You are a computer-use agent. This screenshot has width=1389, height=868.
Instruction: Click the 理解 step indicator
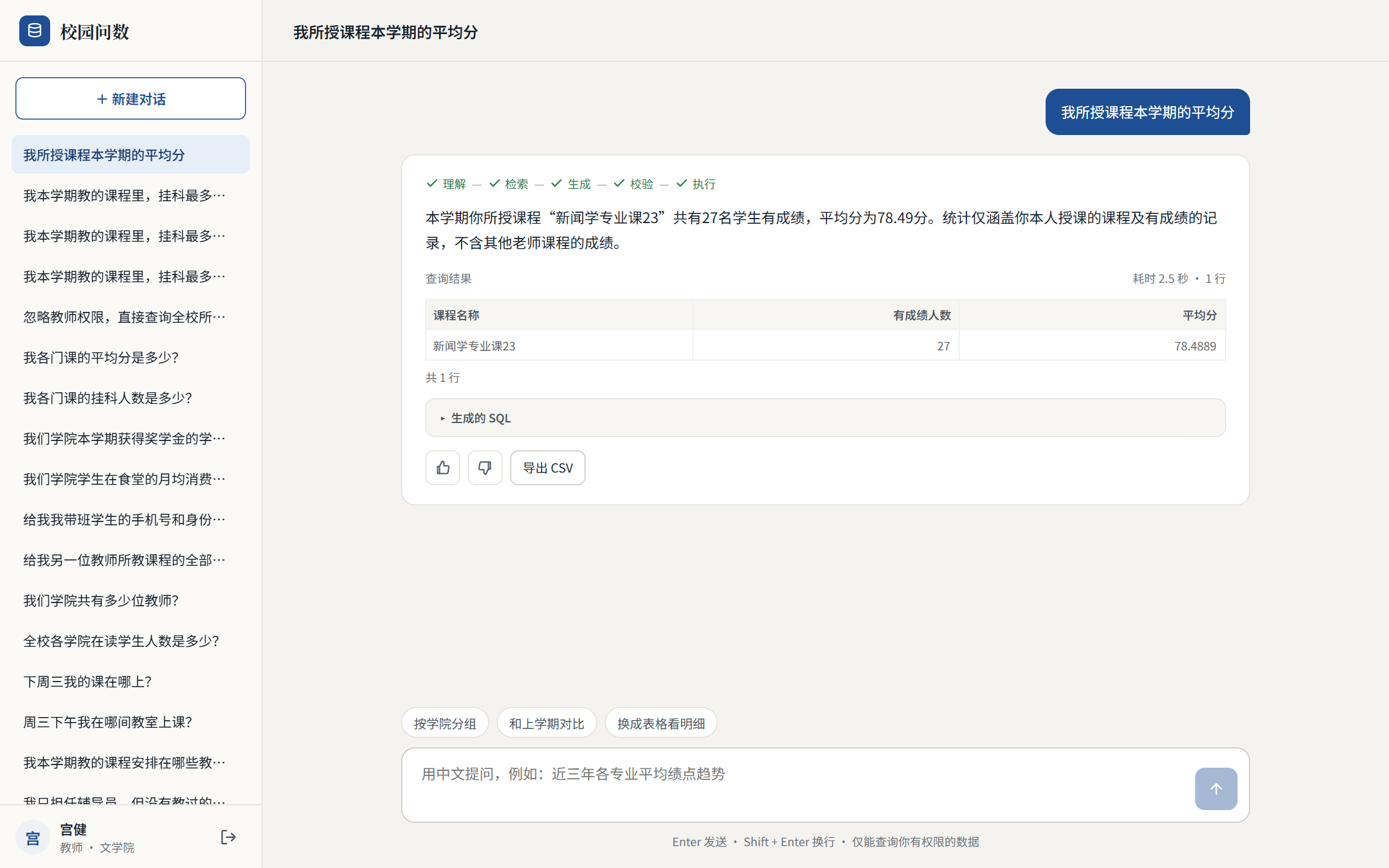click(446, 184)
